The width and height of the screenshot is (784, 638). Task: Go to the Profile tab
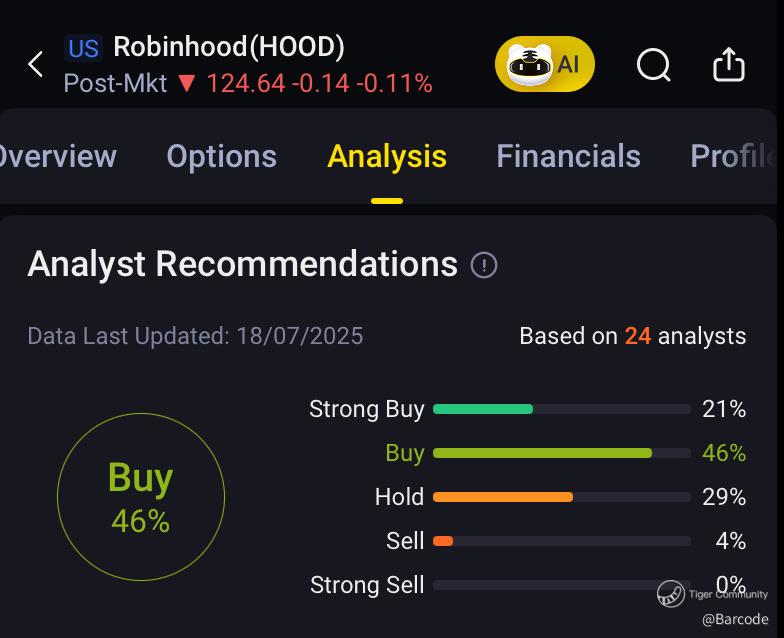(733, 156)
